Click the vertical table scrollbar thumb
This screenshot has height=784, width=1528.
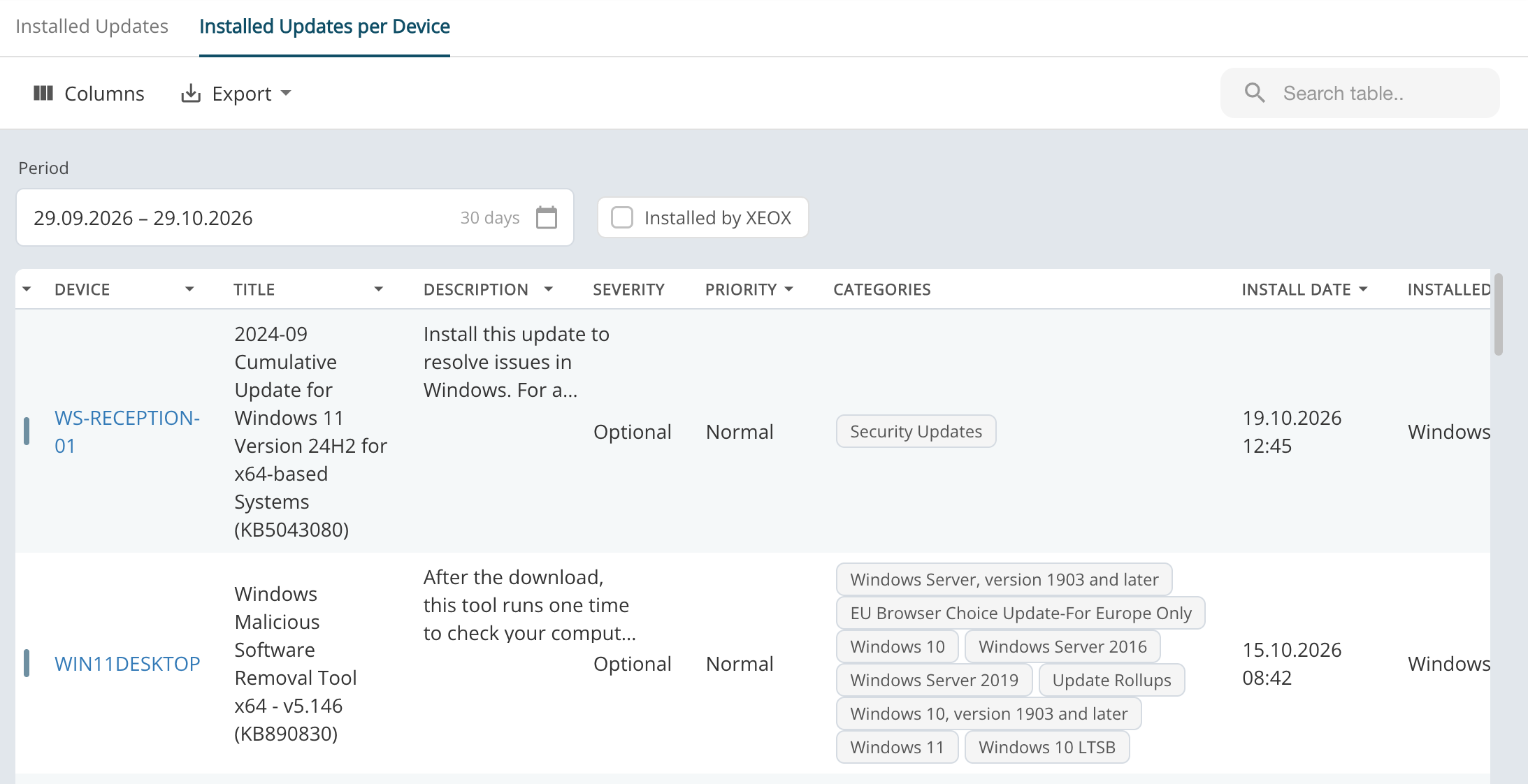[x=1498, y=313]
